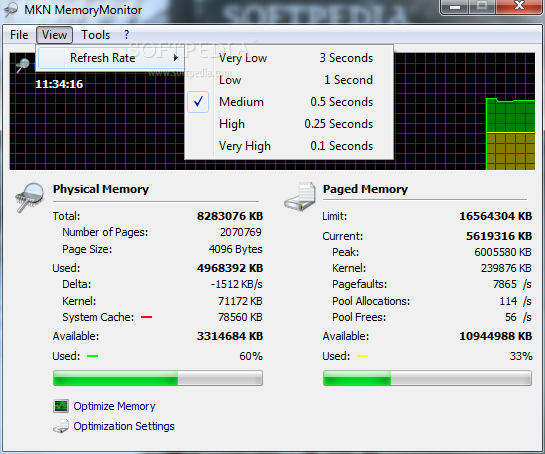Open the Optimization Settings link
The image size is (545, 454).
point(124,426)
